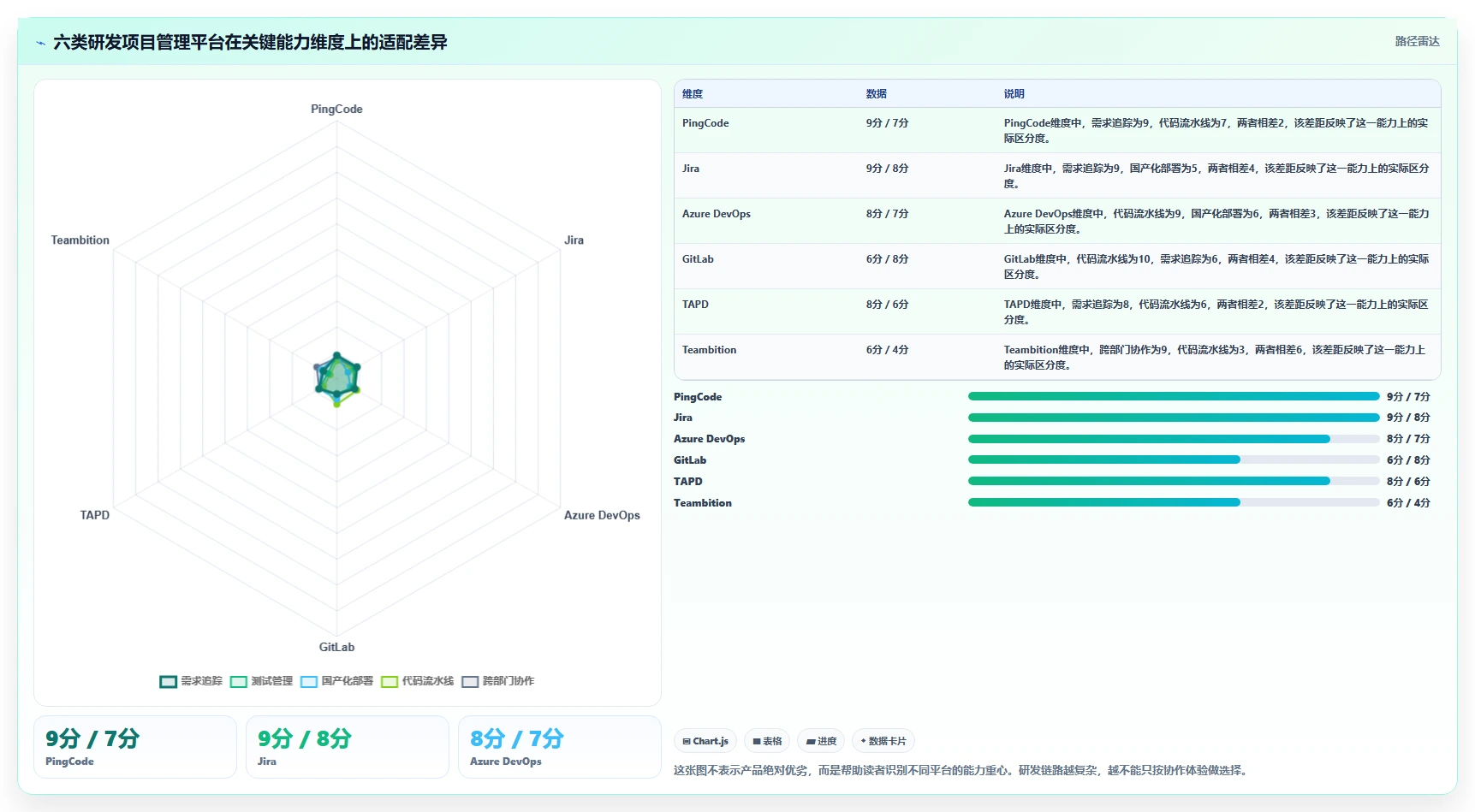Click the Teambition table row name

[x=709, y=350]
